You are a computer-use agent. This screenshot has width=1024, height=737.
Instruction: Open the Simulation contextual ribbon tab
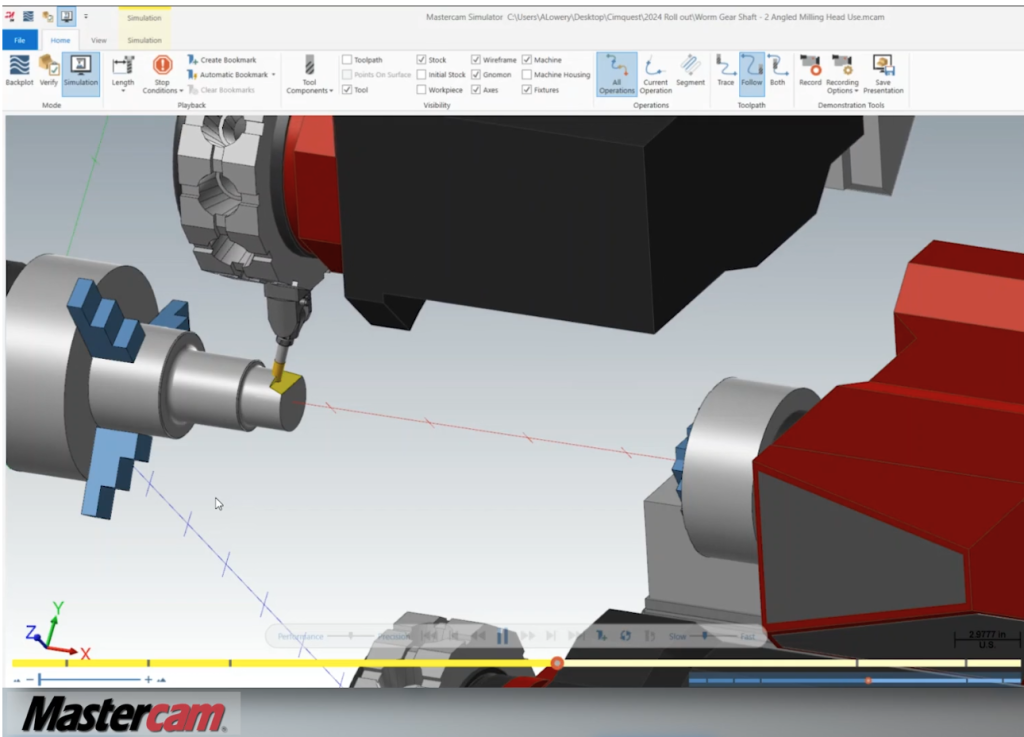click(144, 40)
